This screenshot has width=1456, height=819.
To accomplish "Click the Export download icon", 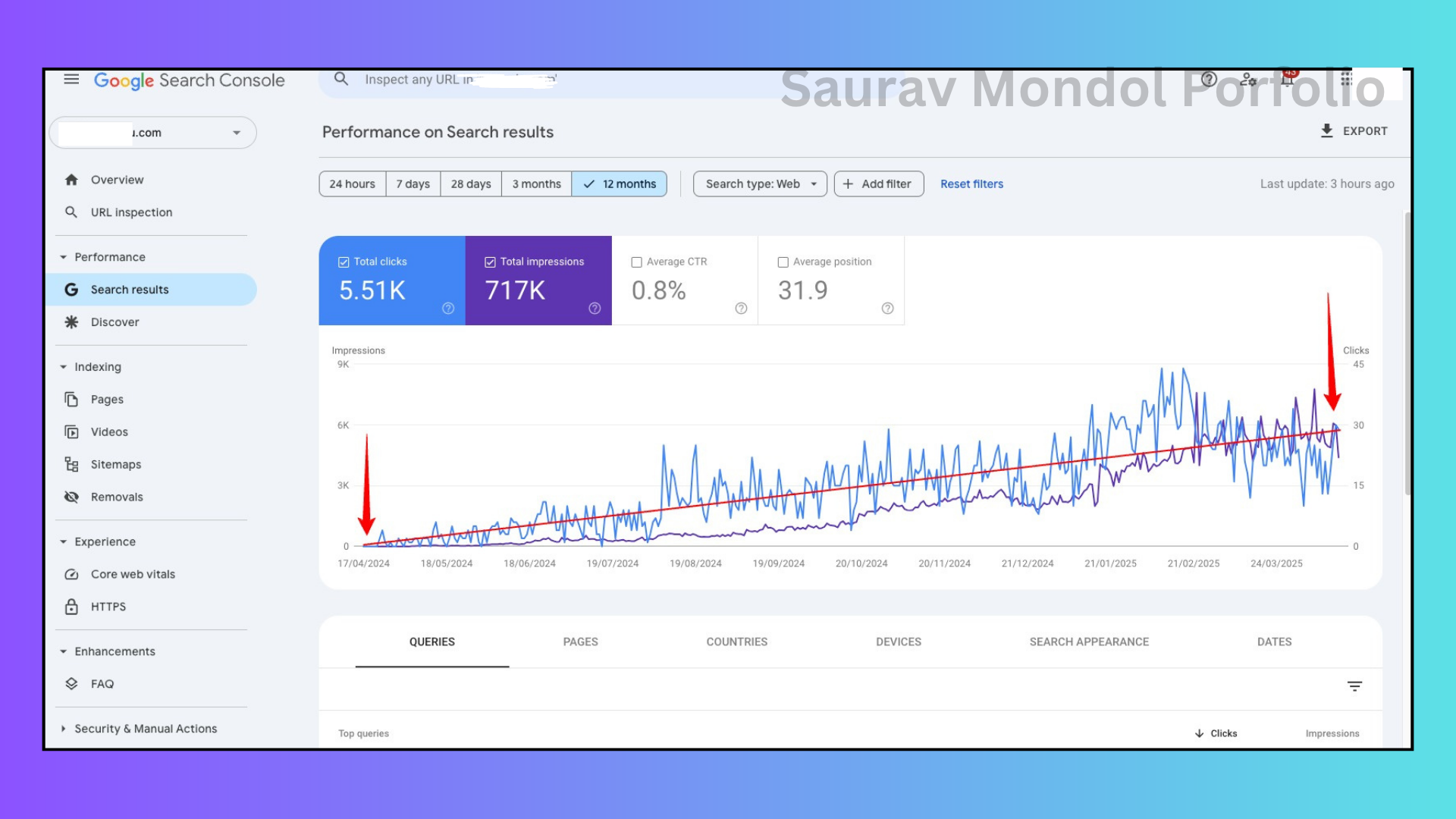I will point(1326,130).
